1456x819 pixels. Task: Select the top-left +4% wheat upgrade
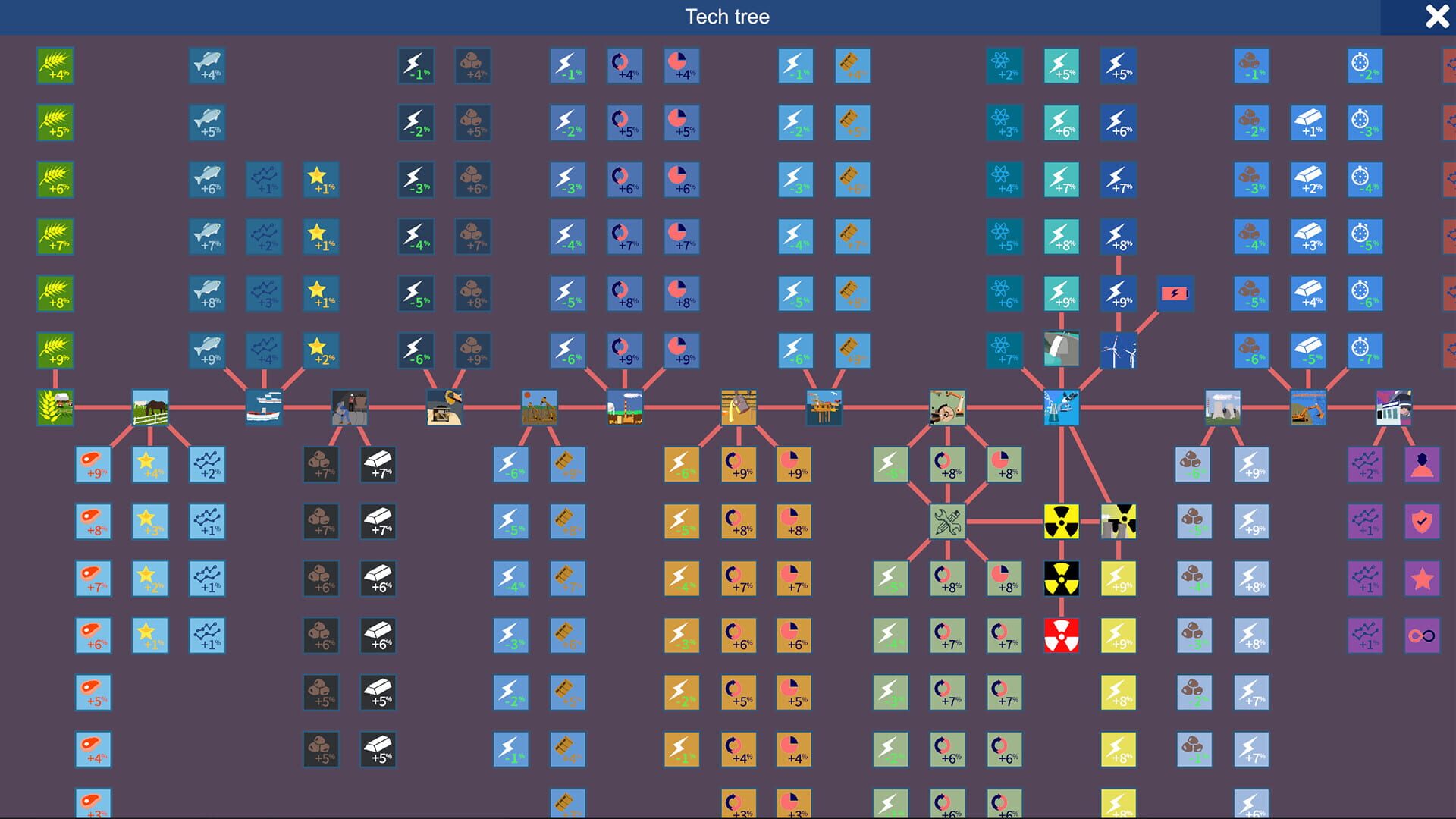pos(55,66)
